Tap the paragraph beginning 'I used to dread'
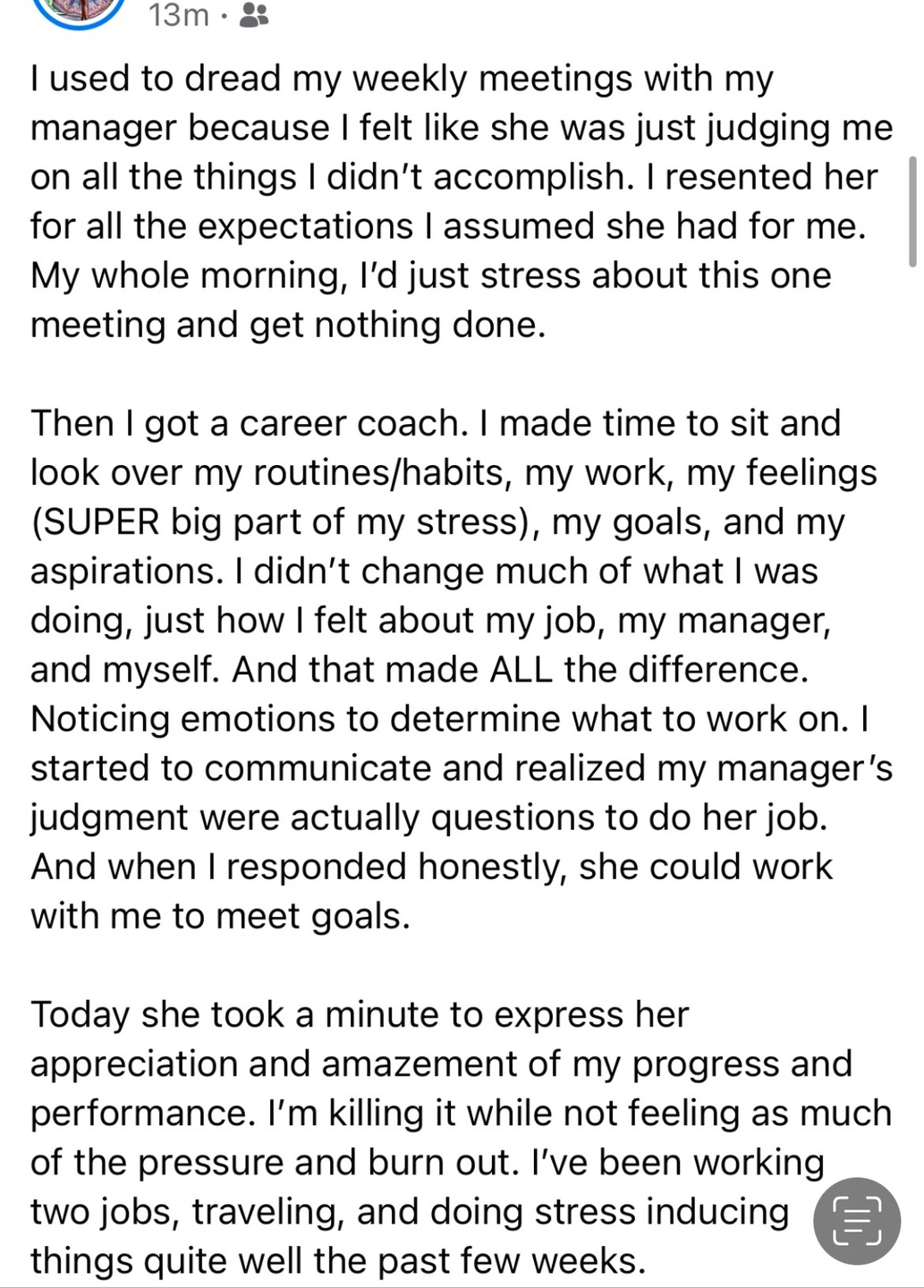The image size is (924, 1288). pyautogui.click(x=462, y=201)
